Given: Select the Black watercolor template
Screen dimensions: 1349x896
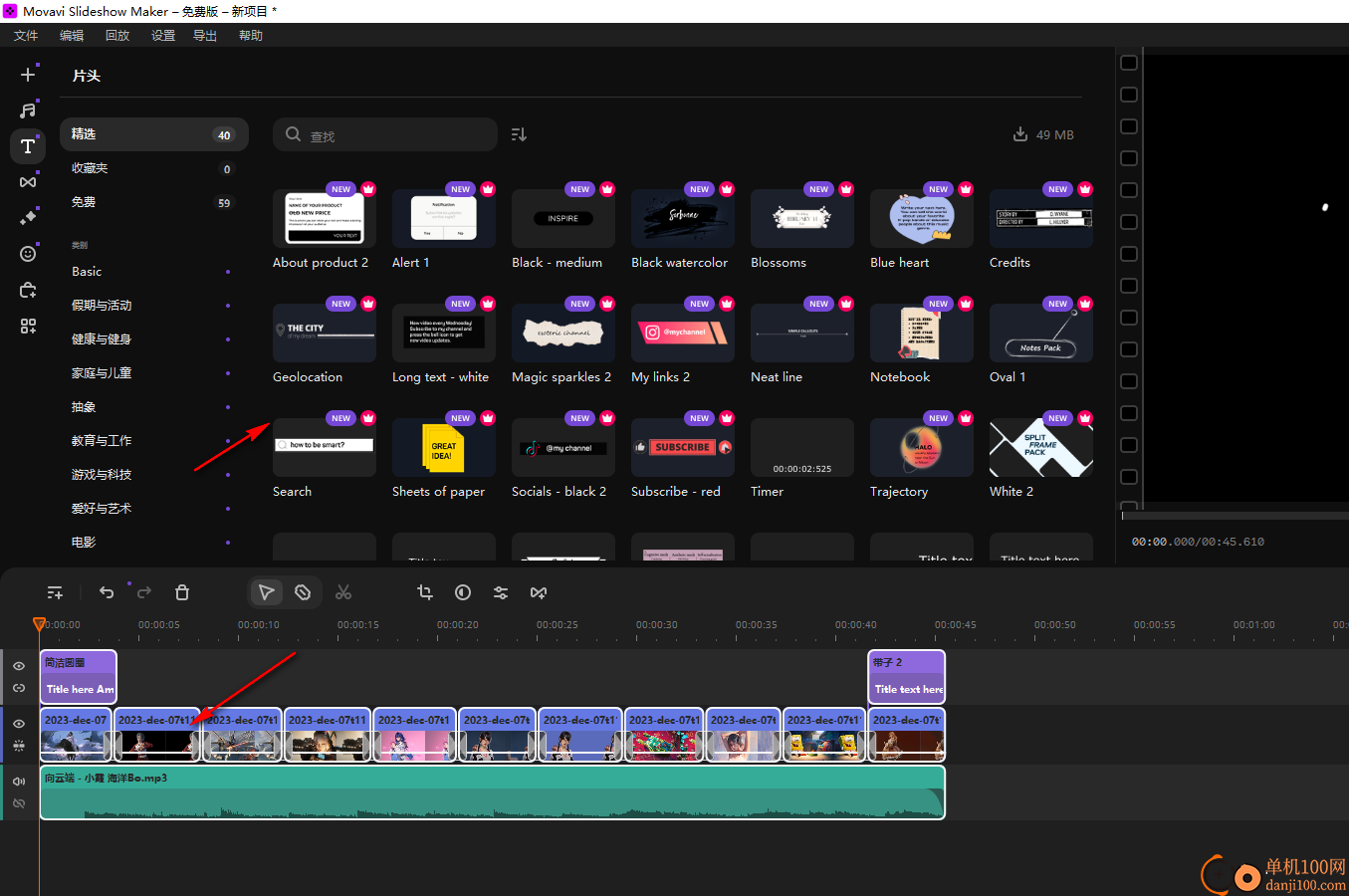Looking at the screenshot, I should pyautogui.click(x=683, y=218).
